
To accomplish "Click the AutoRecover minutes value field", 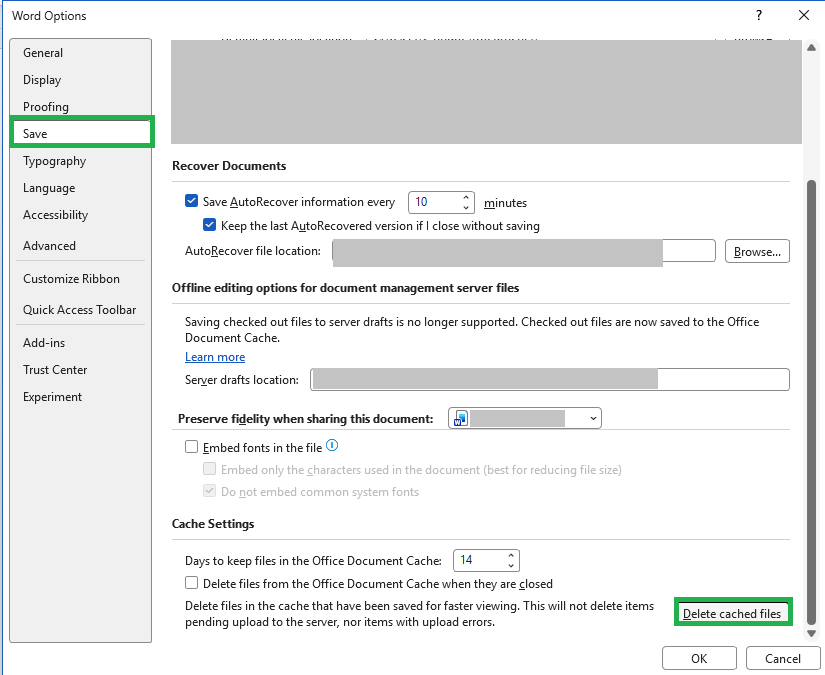I will click(434, 202).
